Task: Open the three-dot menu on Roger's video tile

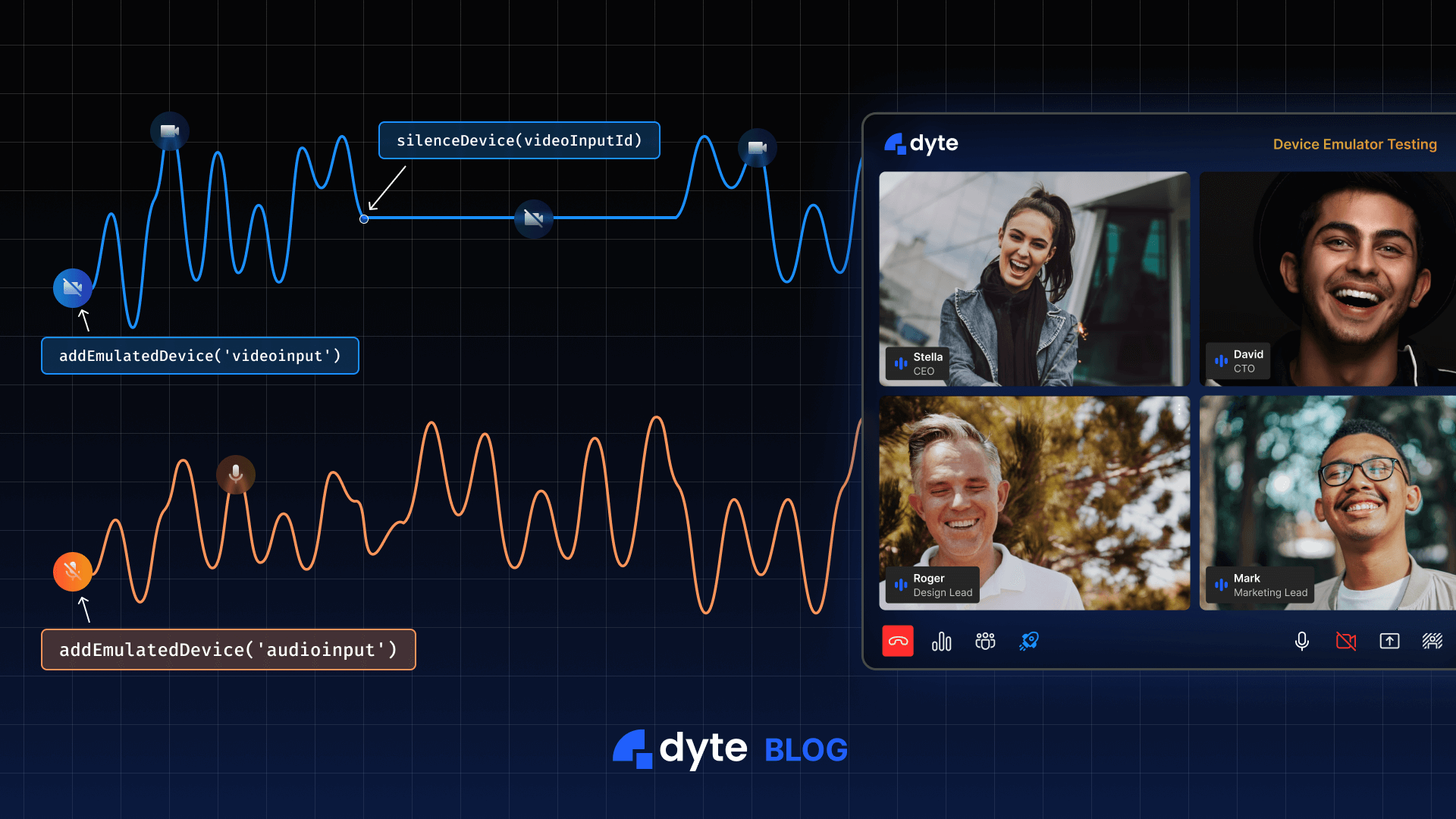Action: coord(1178,409)
